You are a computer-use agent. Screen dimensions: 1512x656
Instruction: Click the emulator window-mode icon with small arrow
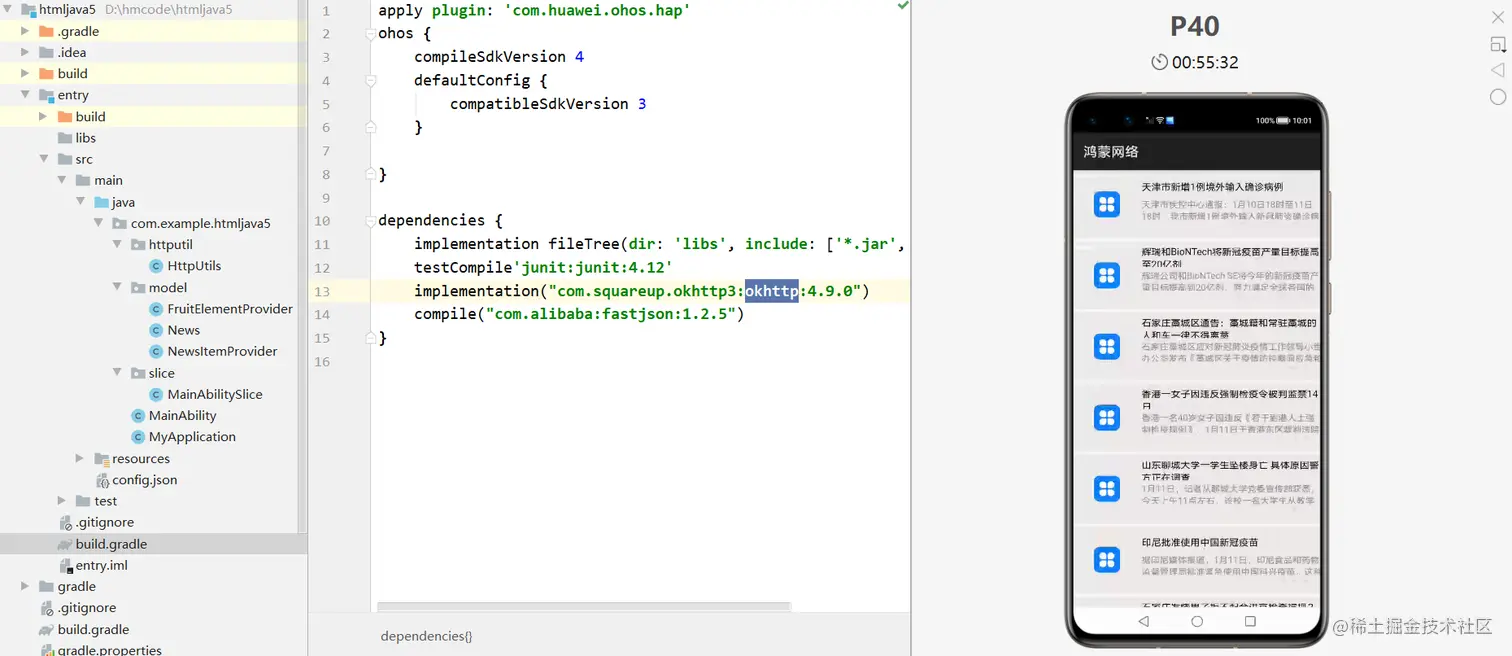[x=1498, y=44]
